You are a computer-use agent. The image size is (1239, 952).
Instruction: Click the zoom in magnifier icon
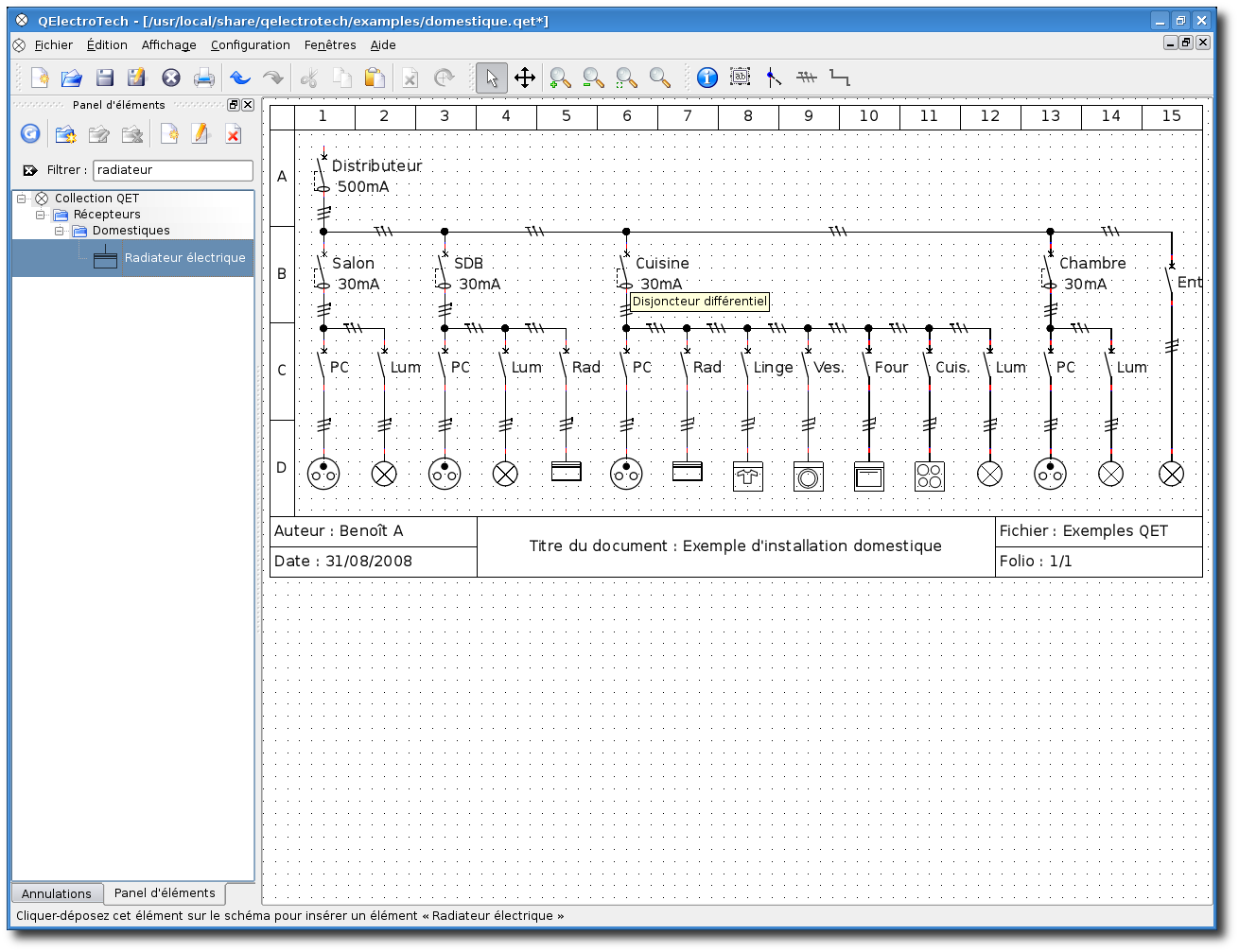coord(560,78)
